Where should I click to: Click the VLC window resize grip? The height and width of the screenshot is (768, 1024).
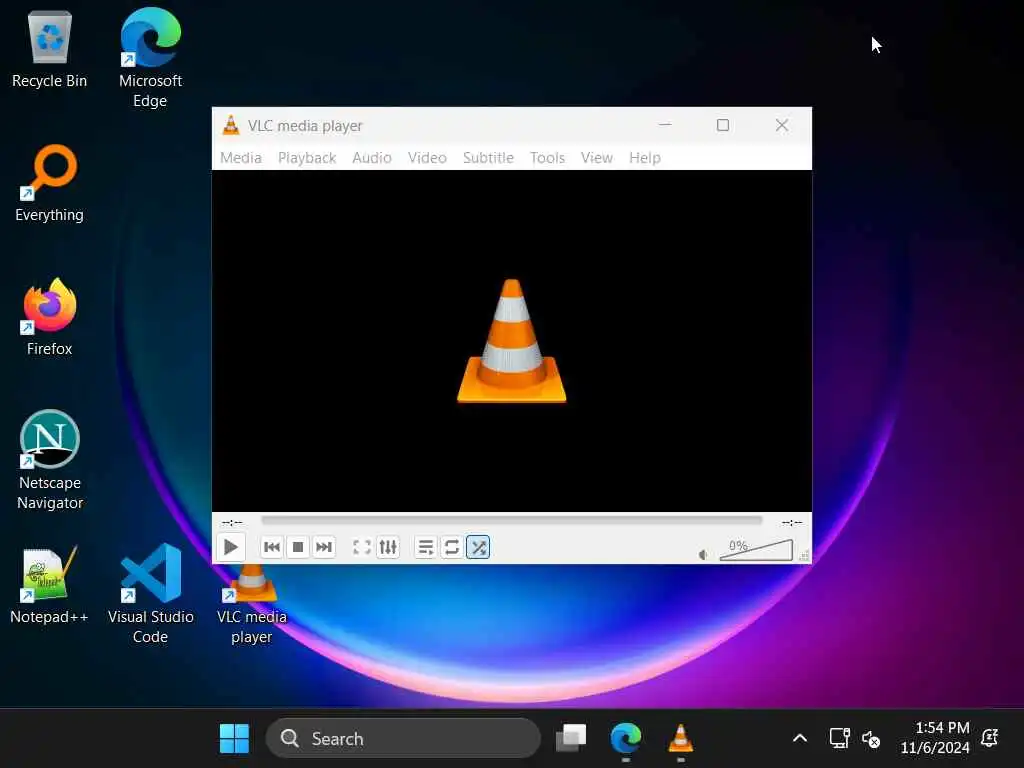805,556
